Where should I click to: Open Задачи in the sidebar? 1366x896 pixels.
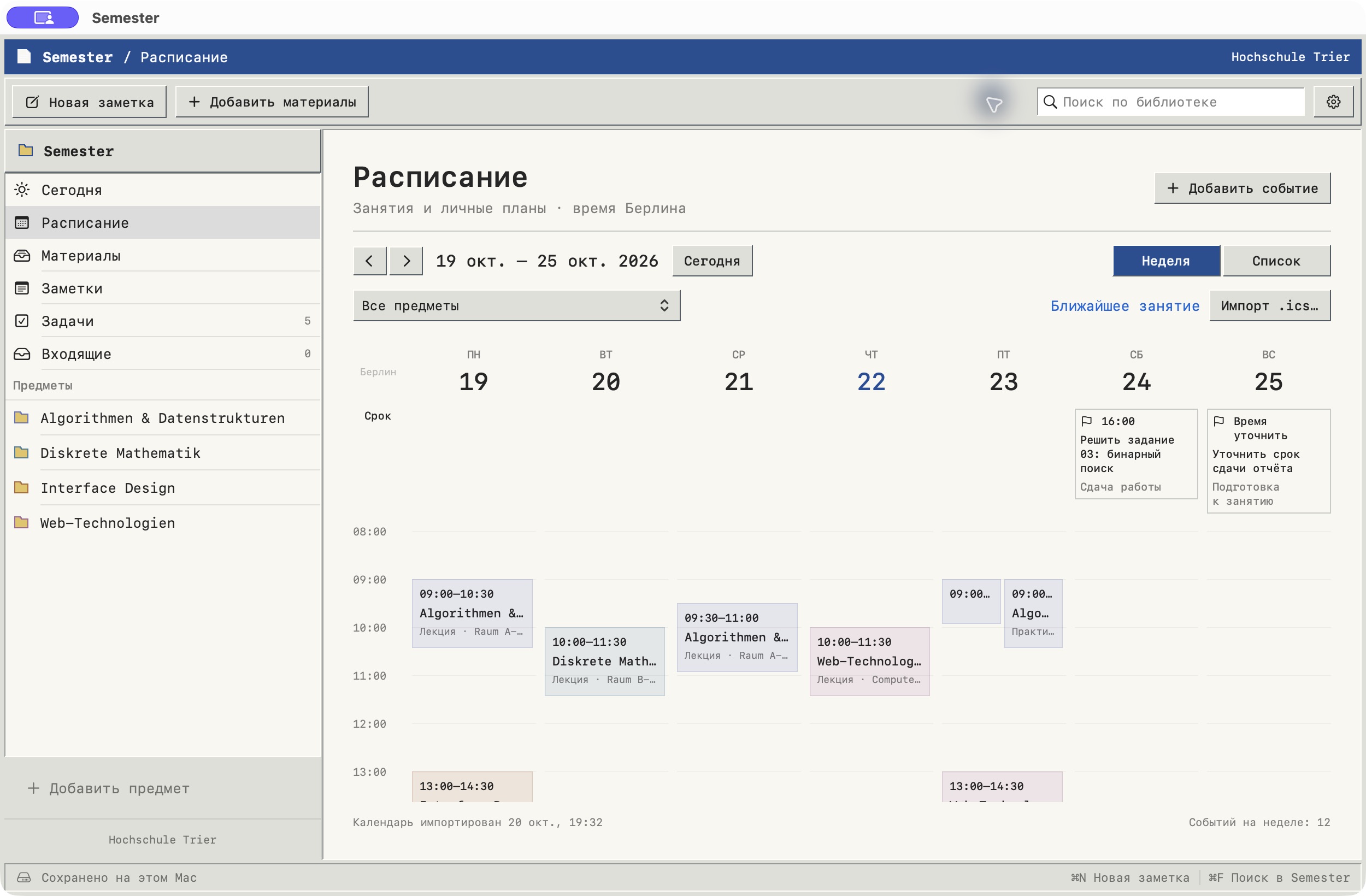[163, 321]
